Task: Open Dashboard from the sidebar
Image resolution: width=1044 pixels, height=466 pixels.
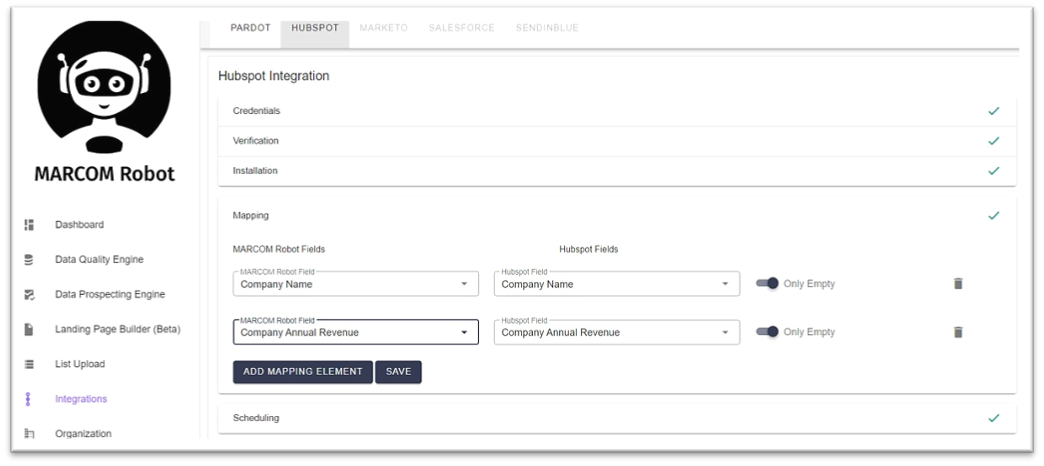Action: point(79,225)
